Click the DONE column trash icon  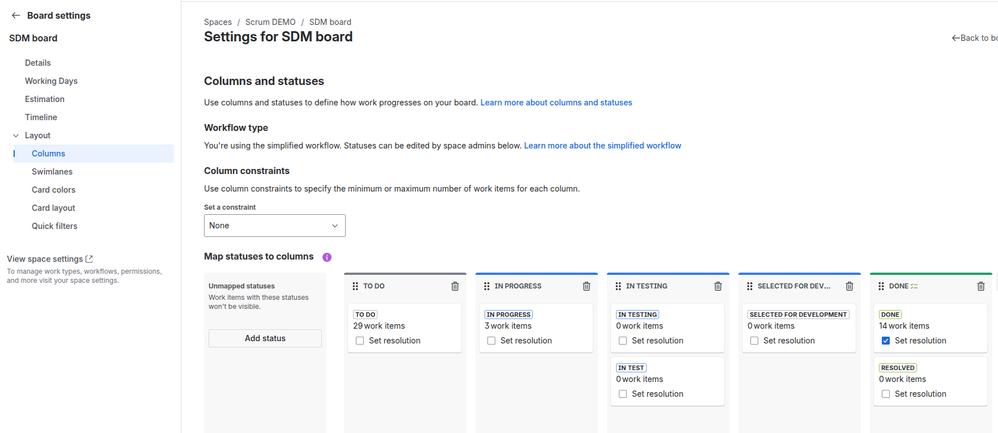click(981, 286)
